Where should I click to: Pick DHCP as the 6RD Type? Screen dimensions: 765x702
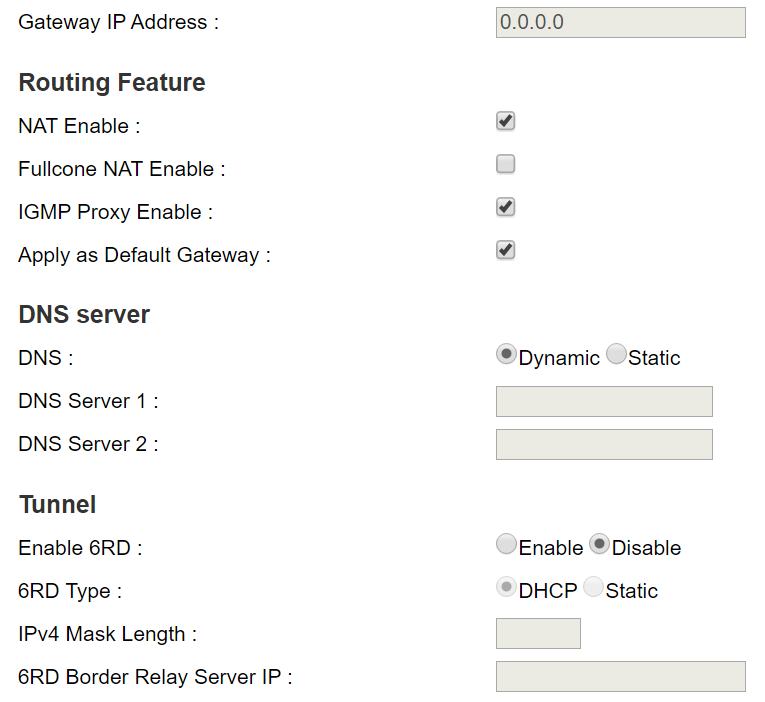pyautogui.click(x=507, y=588)
